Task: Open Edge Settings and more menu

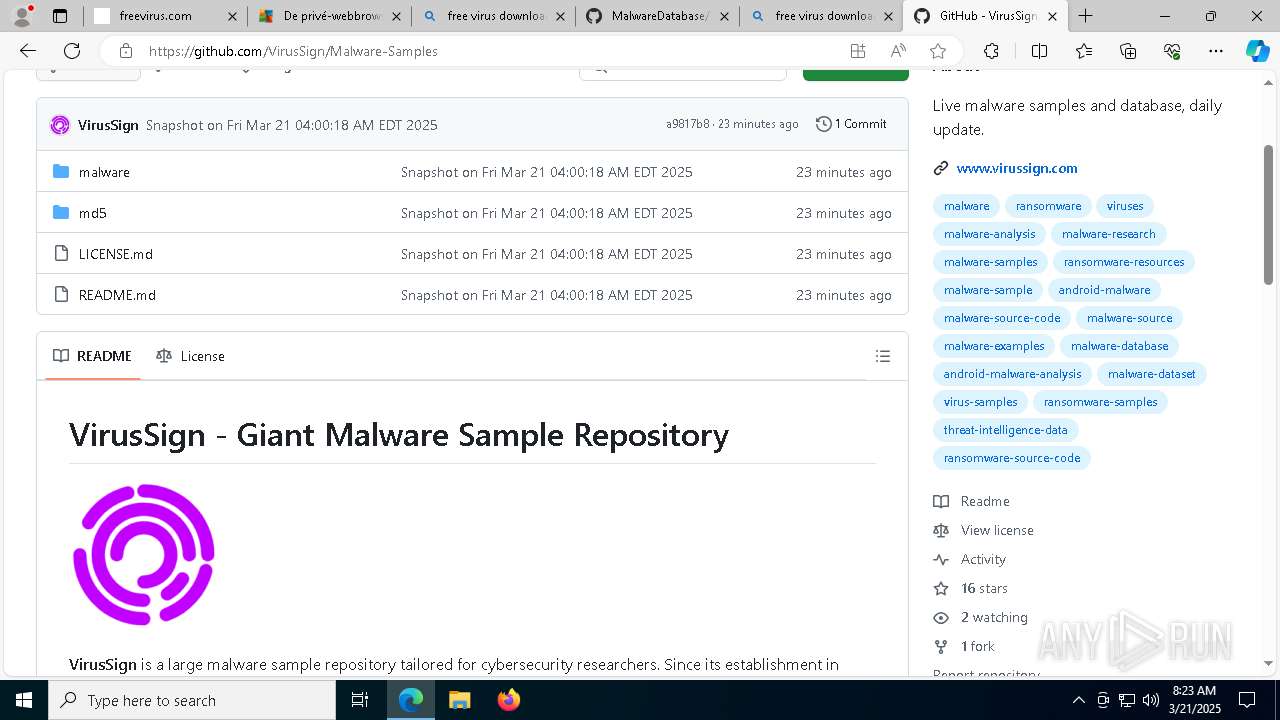Action: (1216, 51)
